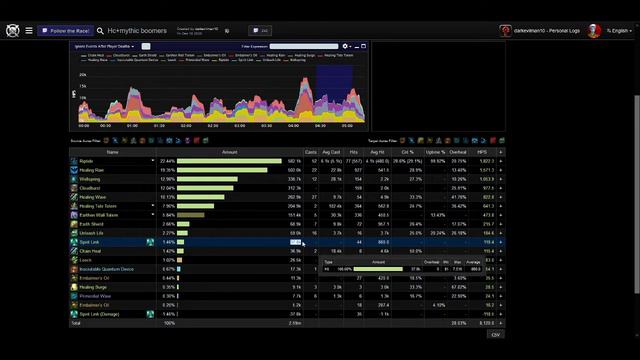Click the Healing Rain spell icon
Image resolution: width=640 pixels, height=360 pixels.
[x=74, y=170]
